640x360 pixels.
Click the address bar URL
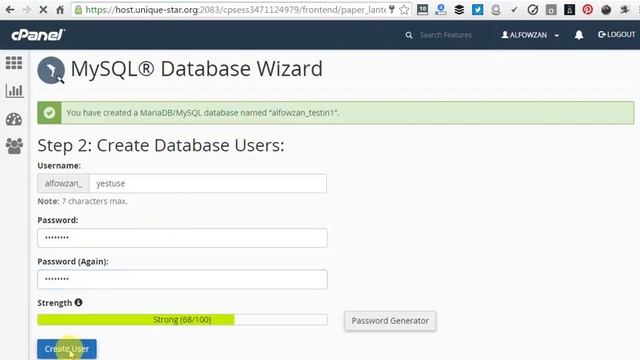(x=235, y=9)
